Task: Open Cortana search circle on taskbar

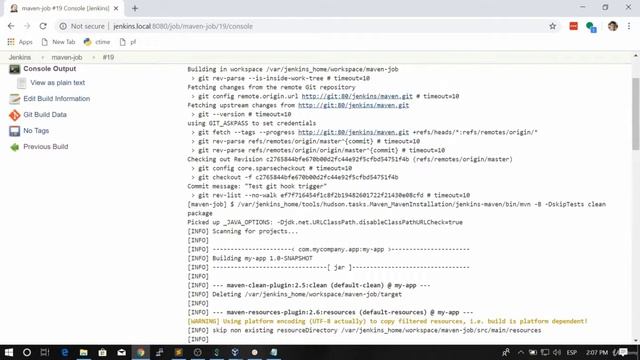Action: pyautogui.click(x=27, y=352)
